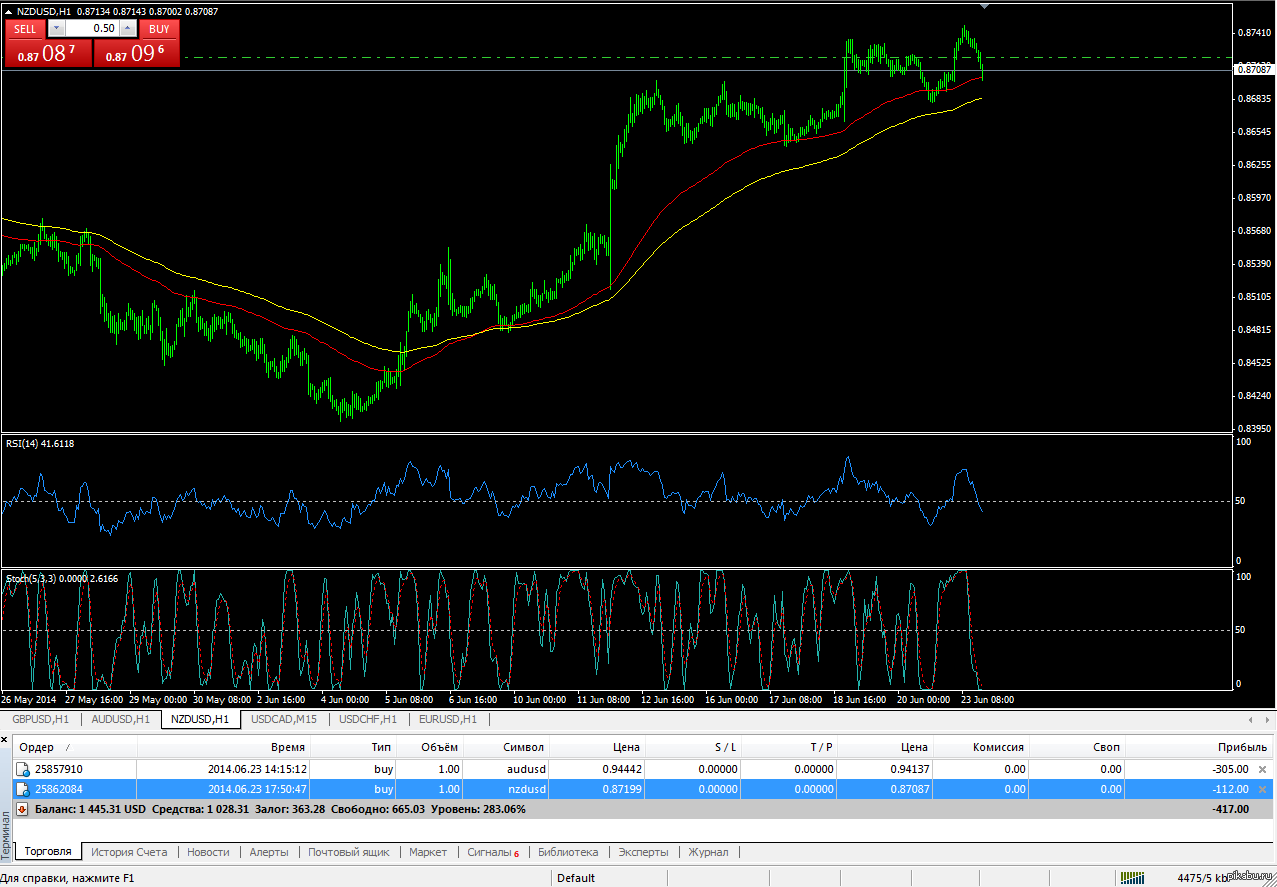Decrease trade volume with the down arrow
This screenshot has width=1277, height=887.
pos(55,29)
